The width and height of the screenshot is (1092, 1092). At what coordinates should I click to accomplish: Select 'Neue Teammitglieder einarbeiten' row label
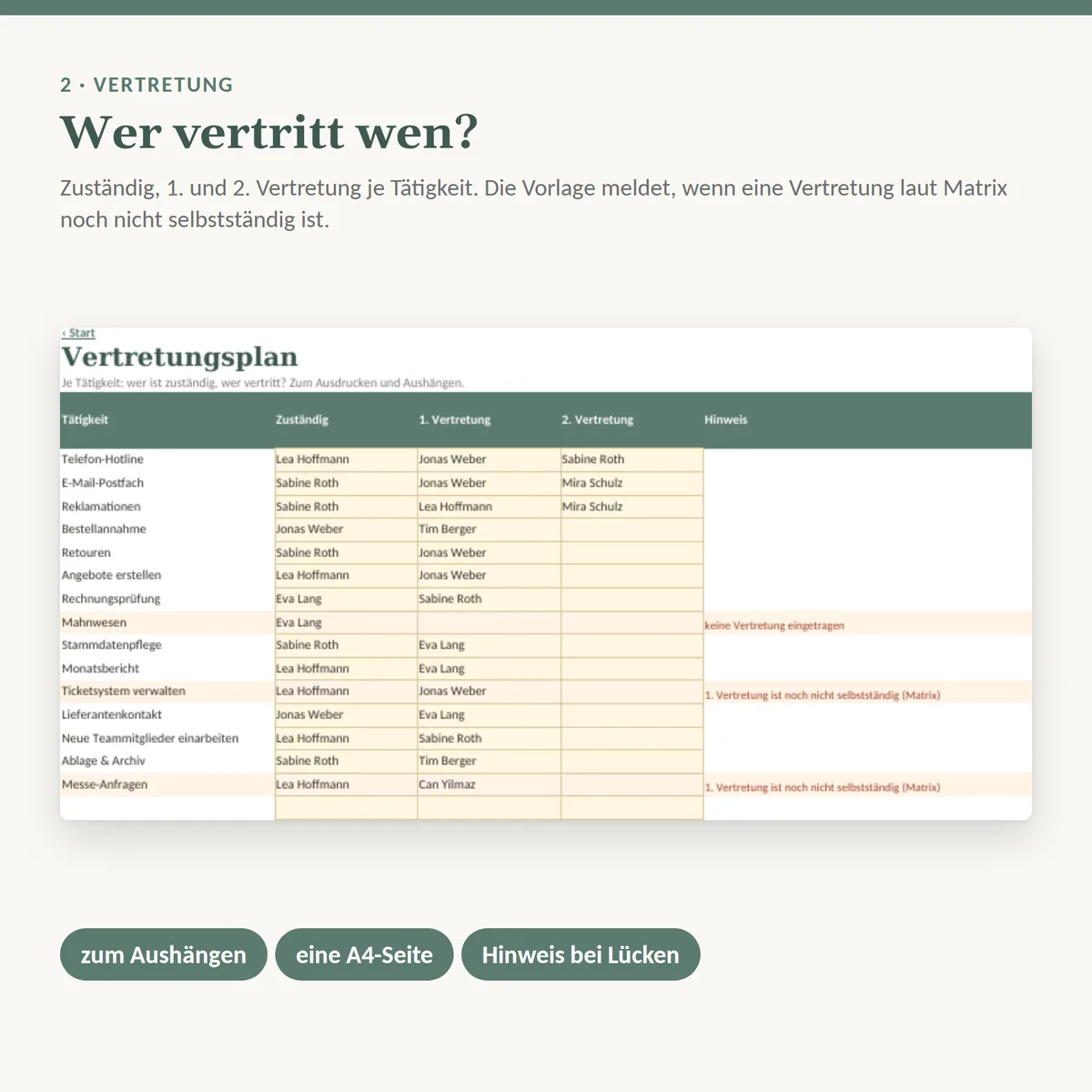tap(150, 738)
